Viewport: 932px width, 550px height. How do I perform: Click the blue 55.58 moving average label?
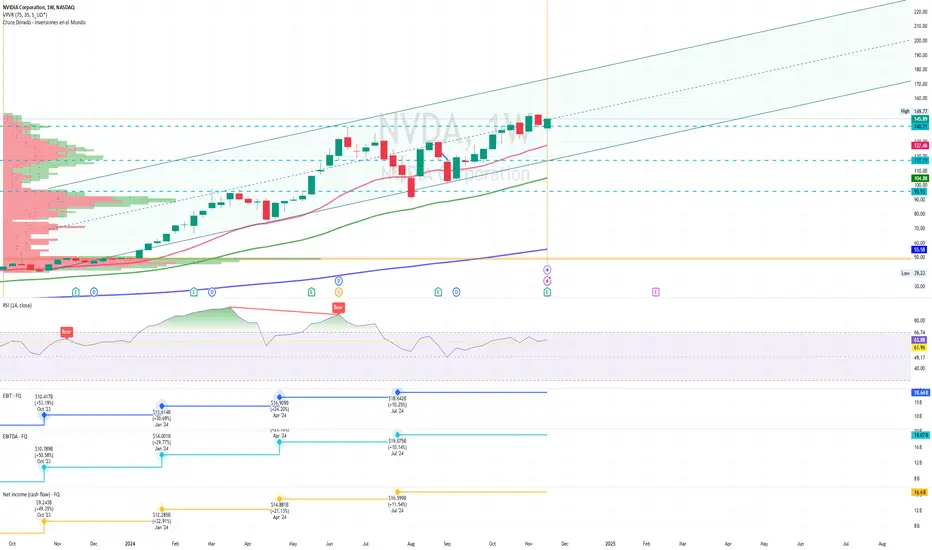pos(920,250)
